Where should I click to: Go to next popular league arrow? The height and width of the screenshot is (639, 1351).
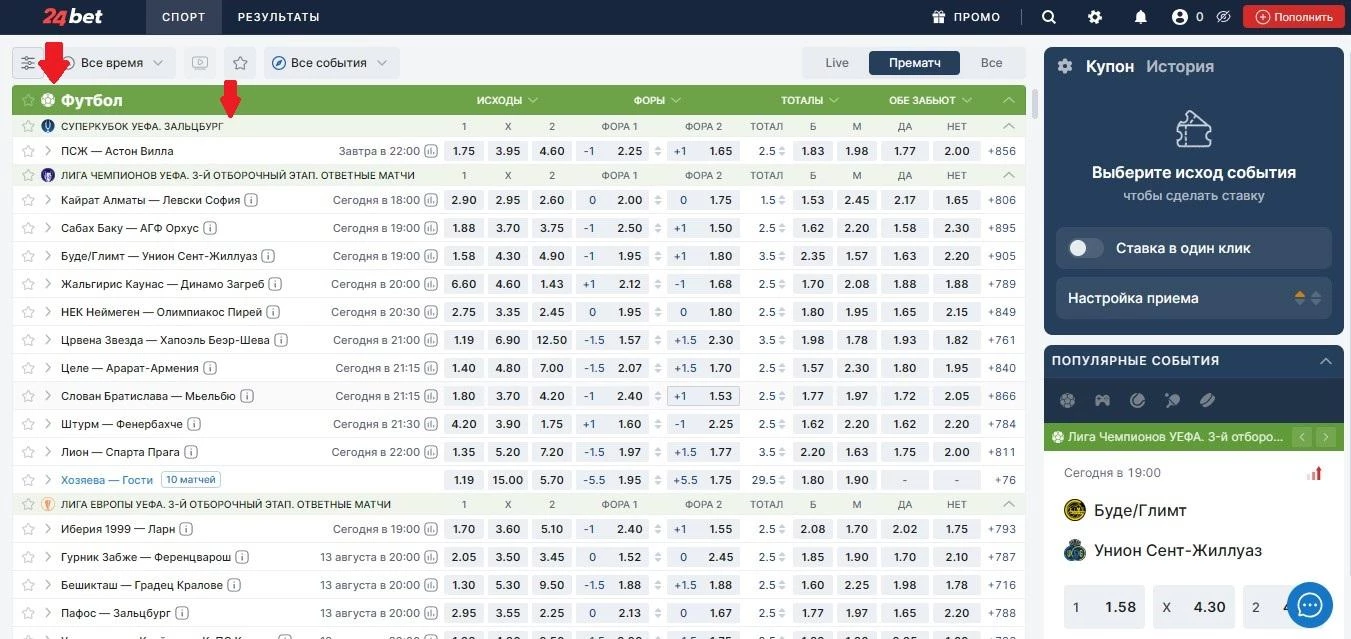(x=1326, y=437)
